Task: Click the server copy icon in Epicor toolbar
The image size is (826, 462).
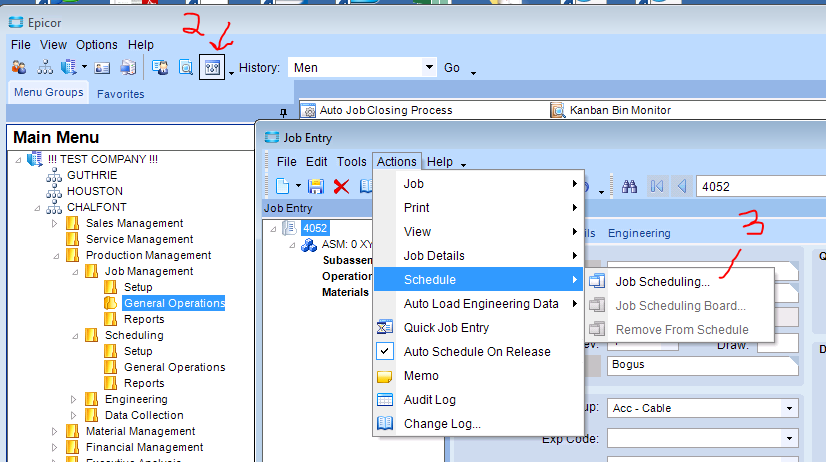Action: (128, 67)
